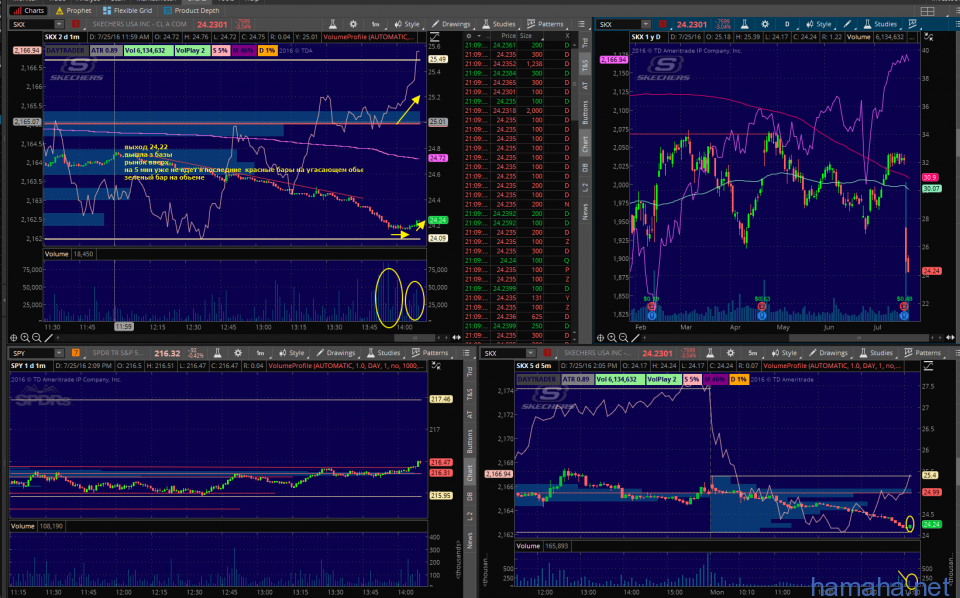Viewport: 960px width, 598px height.
Task: Toggle the DB side panel on the top chart
Action: pyautogui.click(x=585, y=167)
